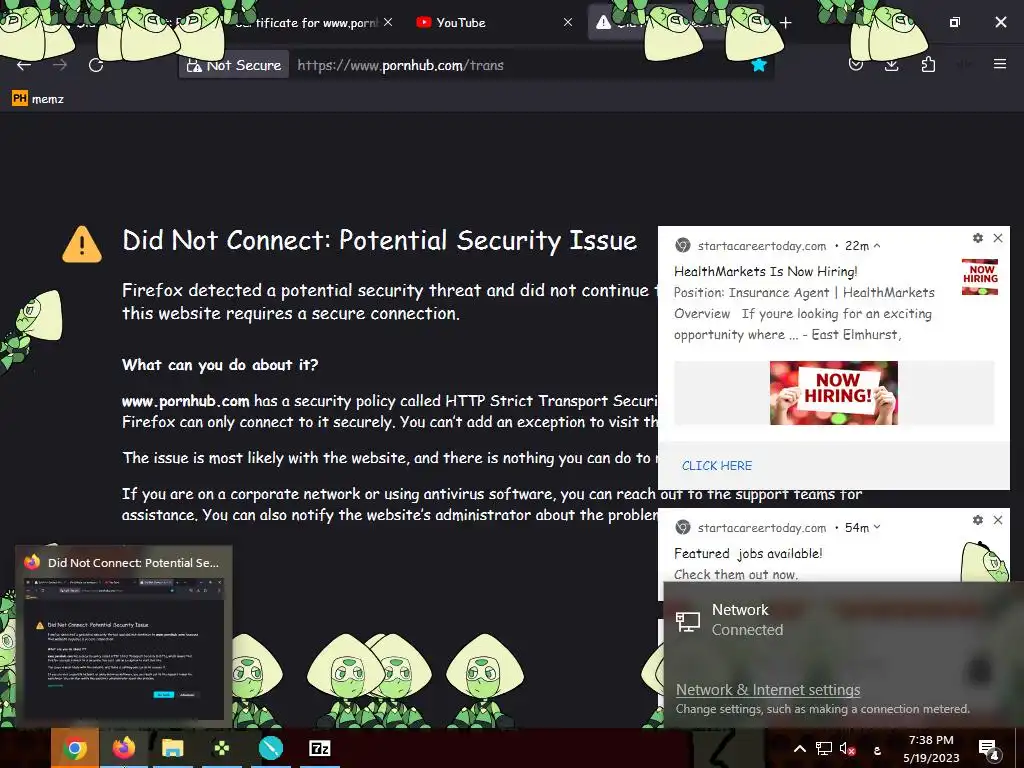Open the Action Center notifications icon
The image size is (1024, 768).
[989, 749]
